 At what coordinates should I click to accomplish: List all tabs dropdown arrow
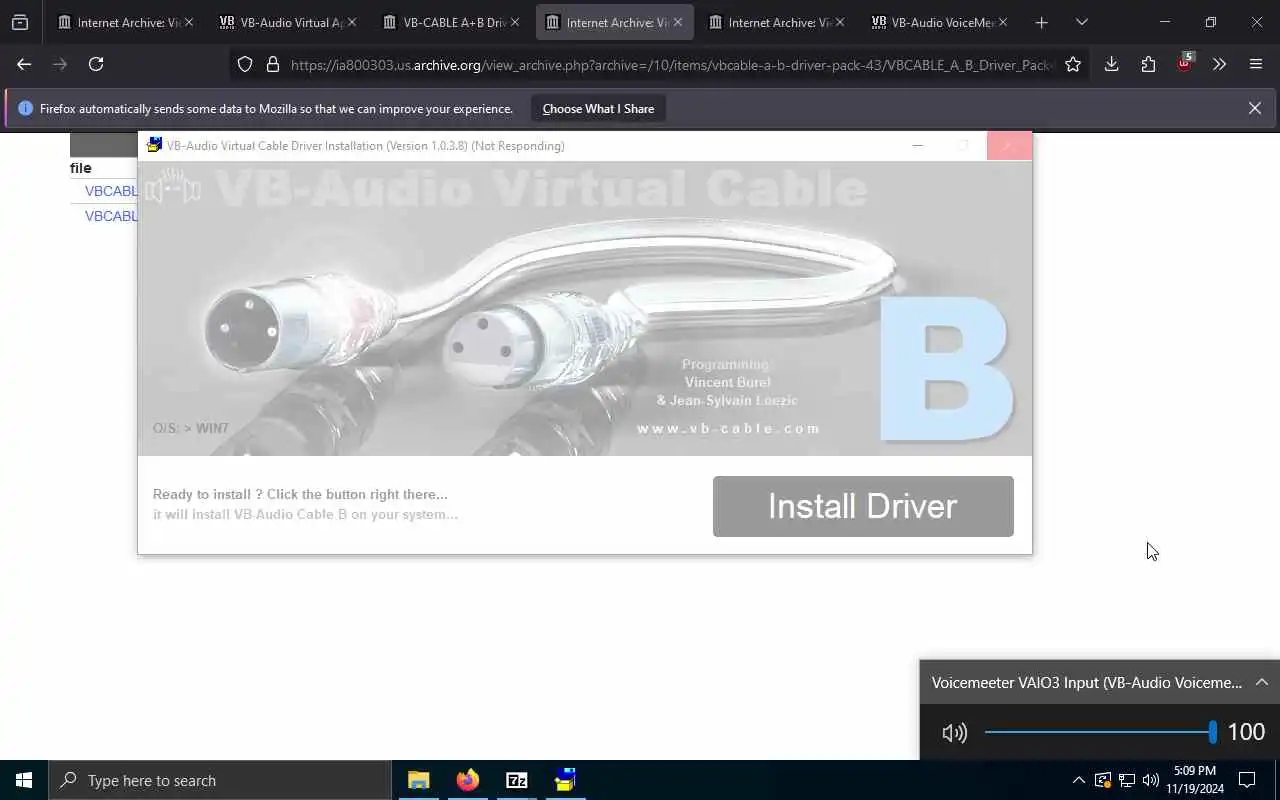tap(1081, 22)
